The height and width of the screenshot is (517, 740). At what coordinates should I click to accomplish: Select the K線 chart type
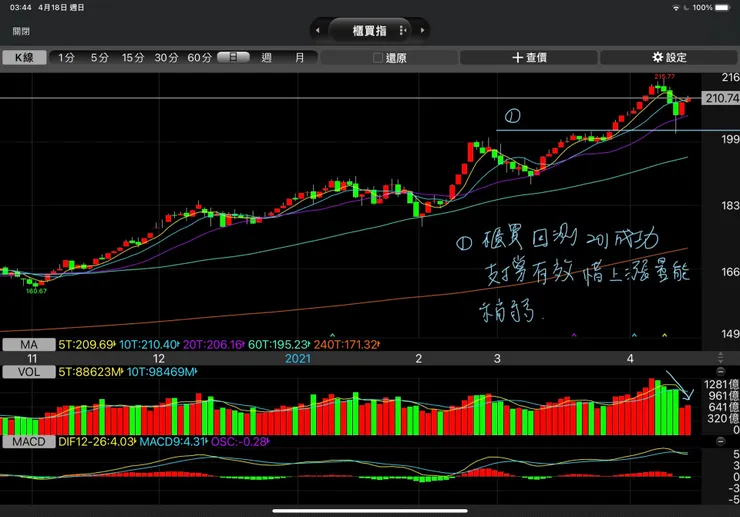click(24, 58)
